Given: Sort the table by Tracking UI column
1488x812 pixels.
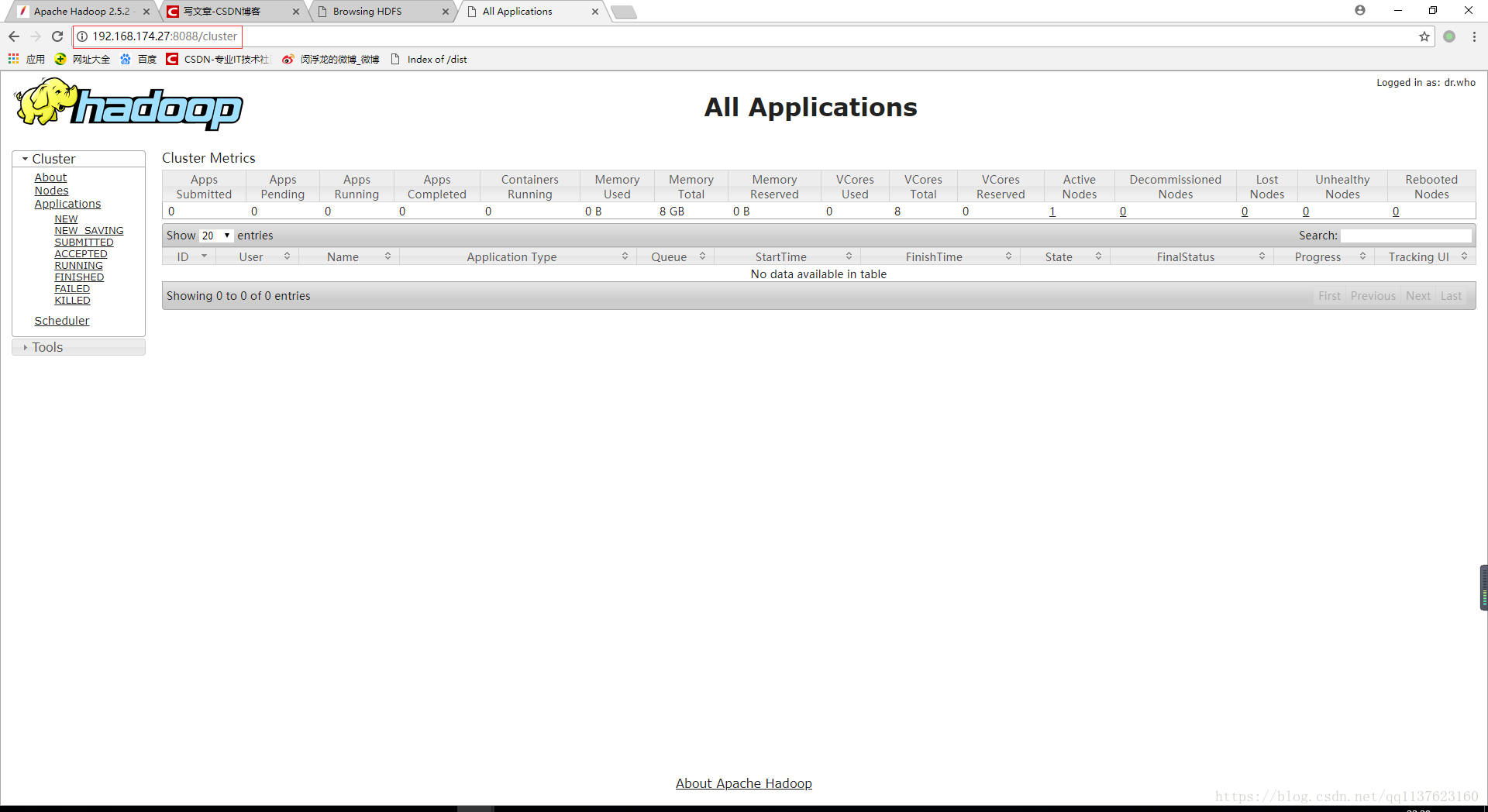Looking at the screenshot, I should tap(1425, 257).
